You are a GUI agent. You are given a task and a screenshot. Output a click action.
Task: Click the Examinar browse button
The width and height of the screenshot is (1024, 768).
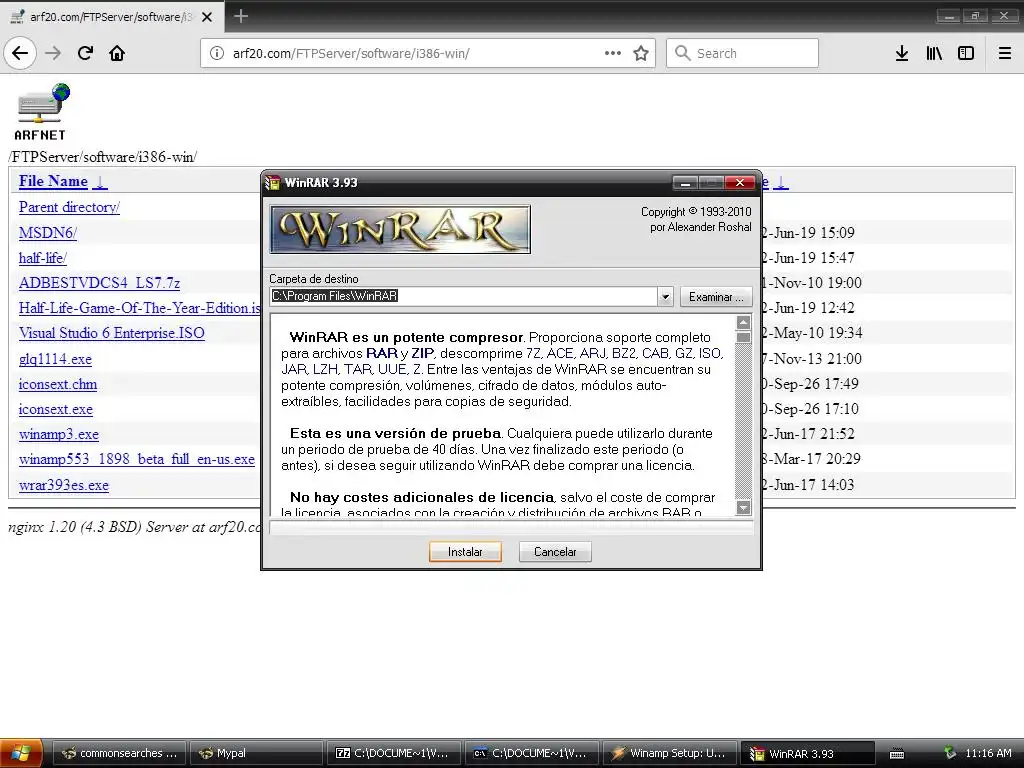click(x=716, y=297)
